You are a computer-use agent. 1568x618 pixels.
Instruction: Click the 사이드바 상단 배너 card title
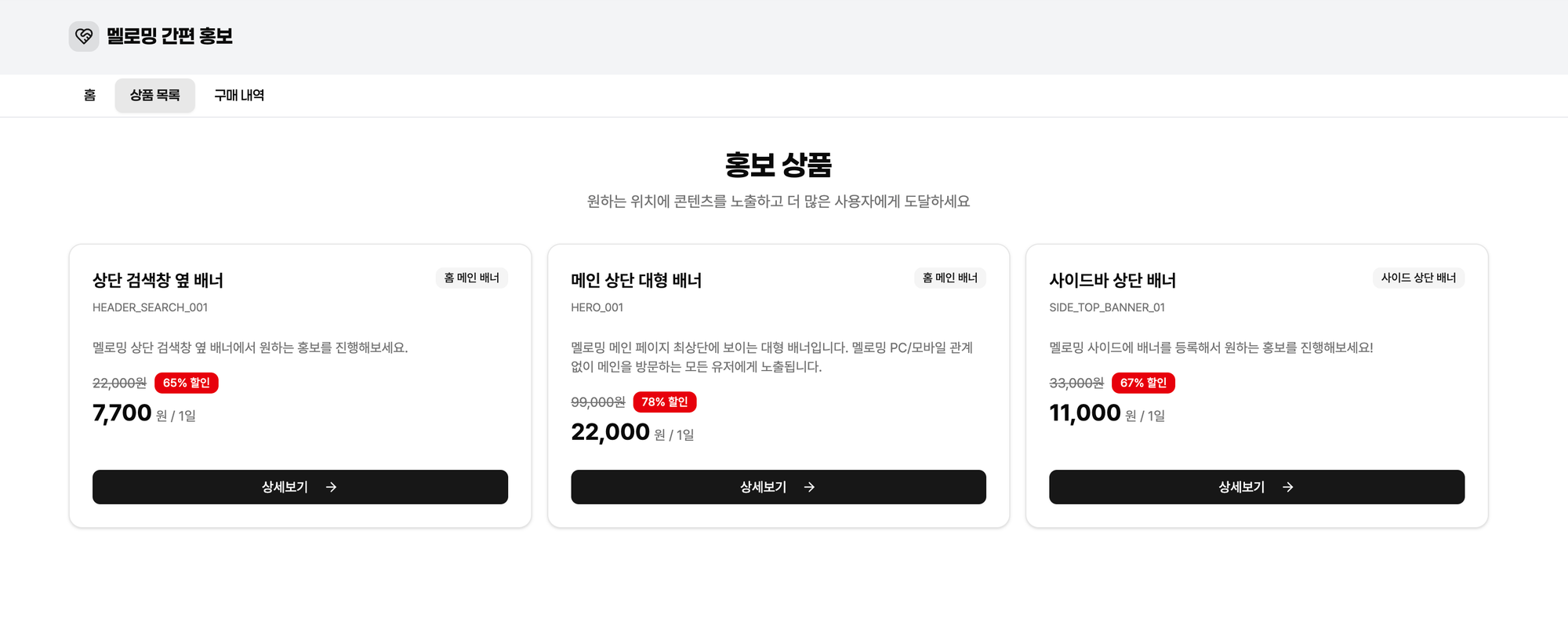pos(1112,280)
